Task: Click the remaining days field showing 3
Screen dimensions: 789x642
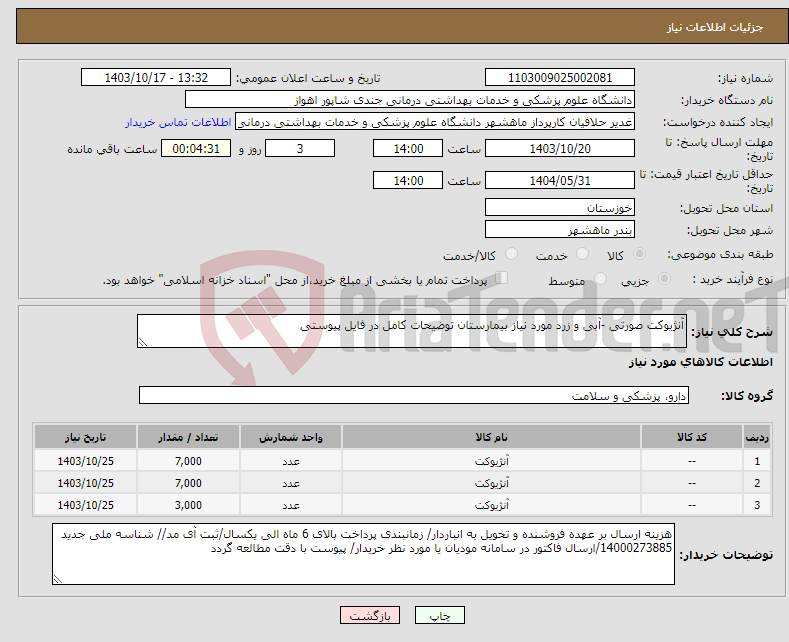Action: tap(300, 148)
